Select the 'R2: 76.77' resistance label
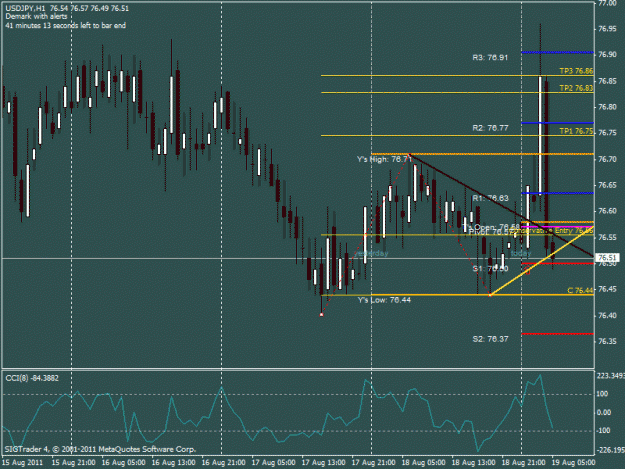The image size is (625, 469). click(490, 128)
